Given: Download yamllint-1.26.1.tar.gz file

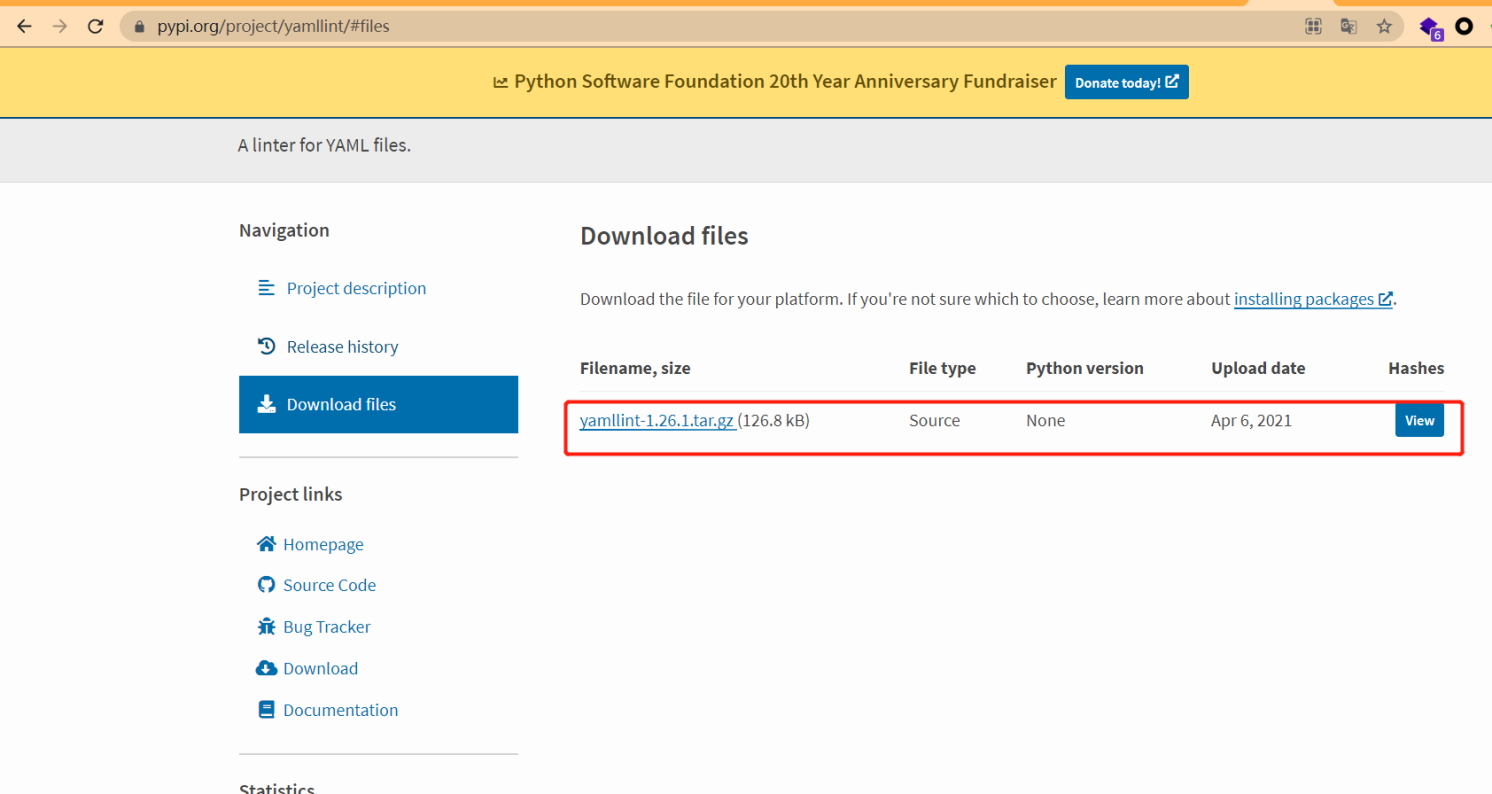Looking at the screenshot, I should point(657,421).
